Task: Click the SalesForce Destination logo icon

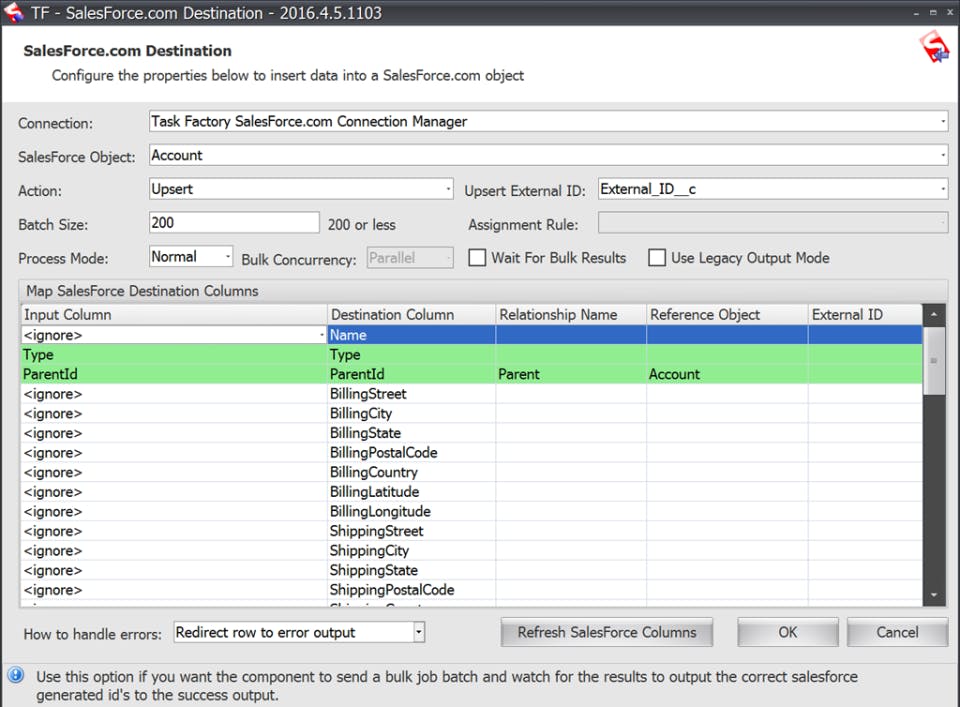Action: click(x=934, y=48)
